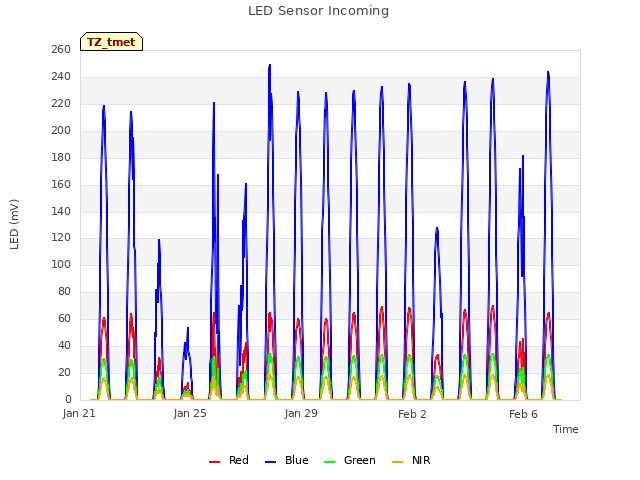
Task: Click the Jan 21 x-axis label
Action: pyautogui.click(x=79, y=414)
